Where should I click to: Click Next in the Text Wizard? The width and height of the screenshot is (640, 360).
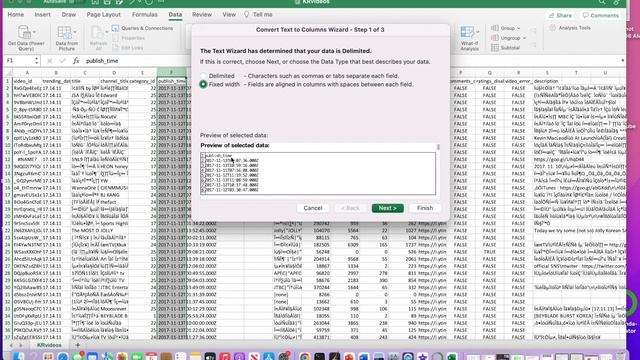(x=388, y=208)
